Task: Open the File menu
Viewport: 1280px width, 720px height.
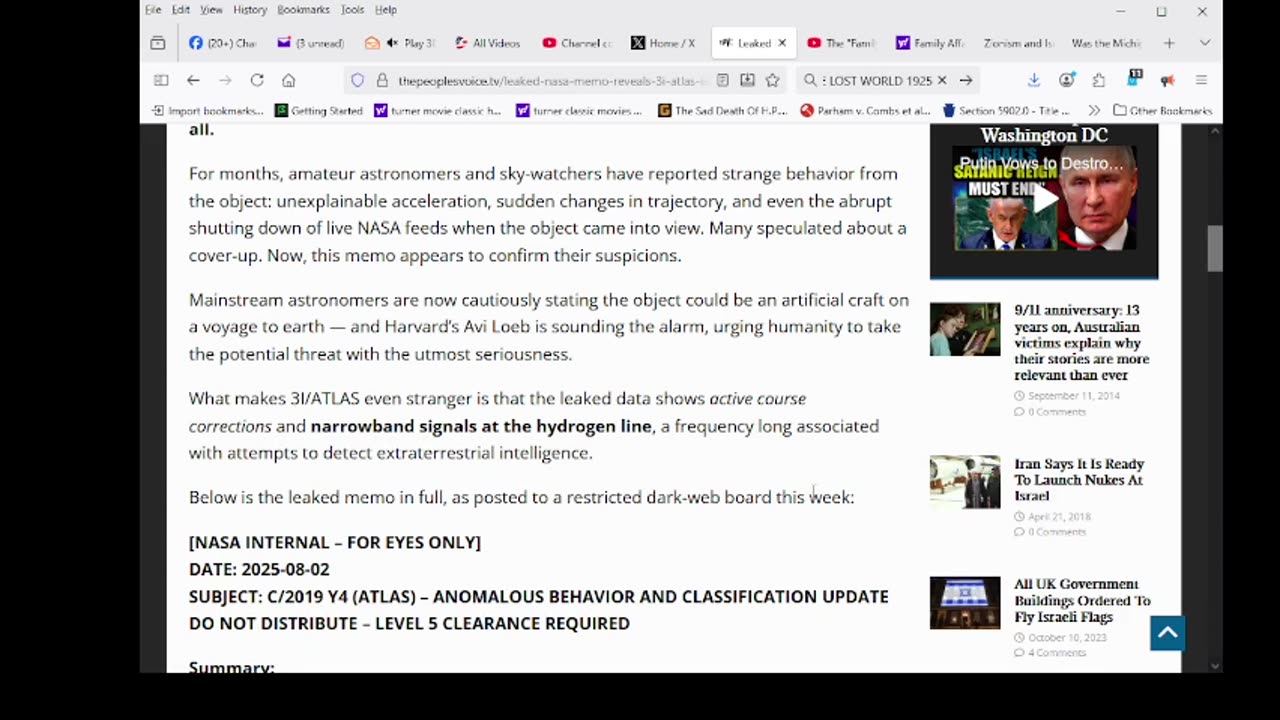Action: click(153, 10)
